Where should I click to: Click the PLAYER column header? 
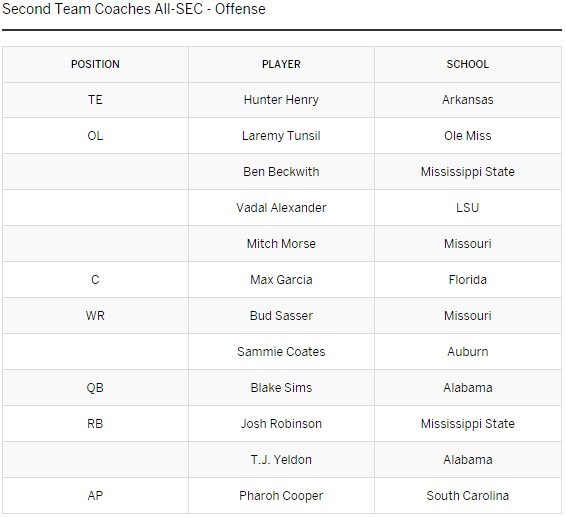[281, 64]
